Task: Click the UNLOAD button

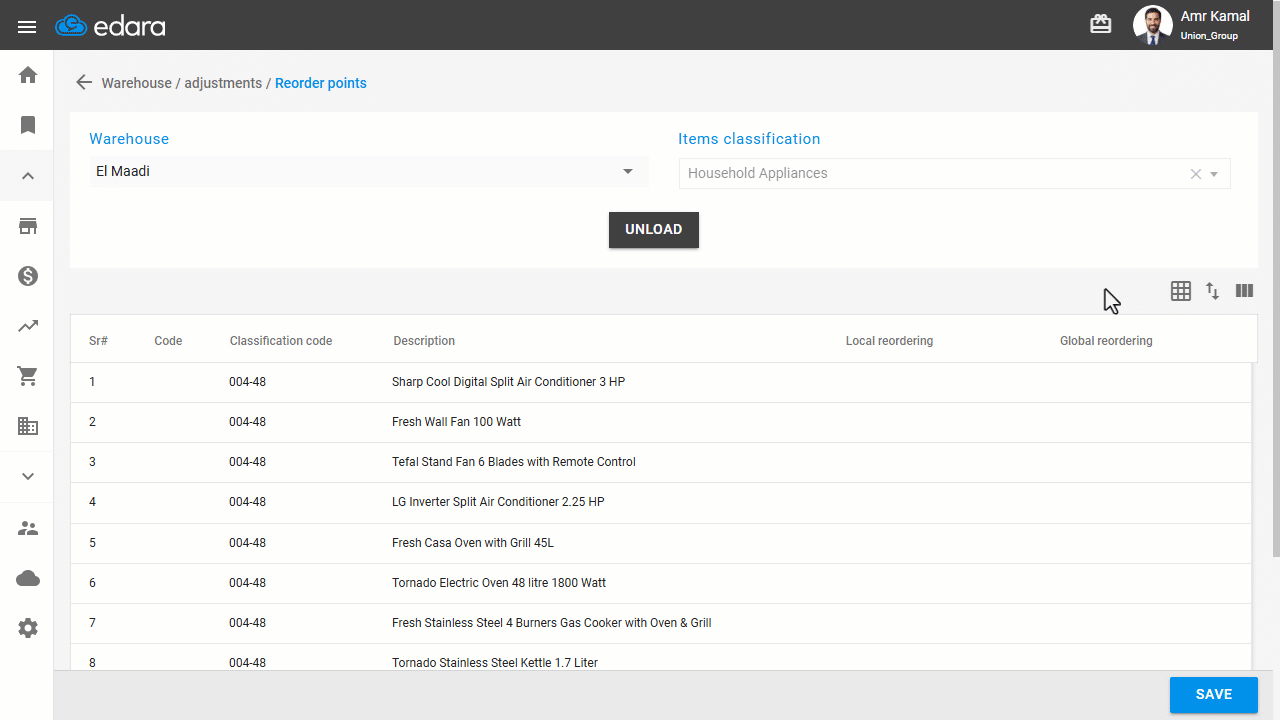Action: tap(654, 230)
